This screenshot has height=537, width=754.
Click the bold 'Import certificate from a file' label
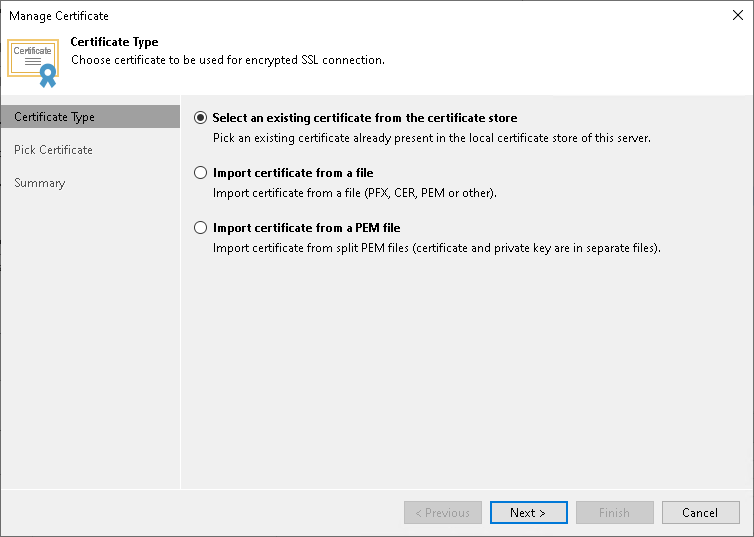(293, 173)
